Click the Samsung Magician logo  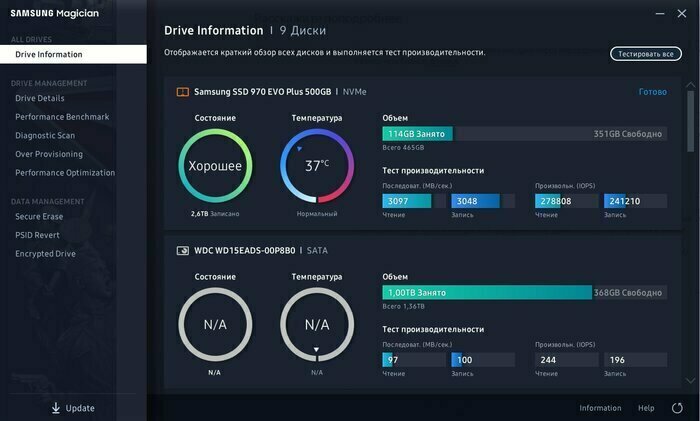(x=54, y=13)
